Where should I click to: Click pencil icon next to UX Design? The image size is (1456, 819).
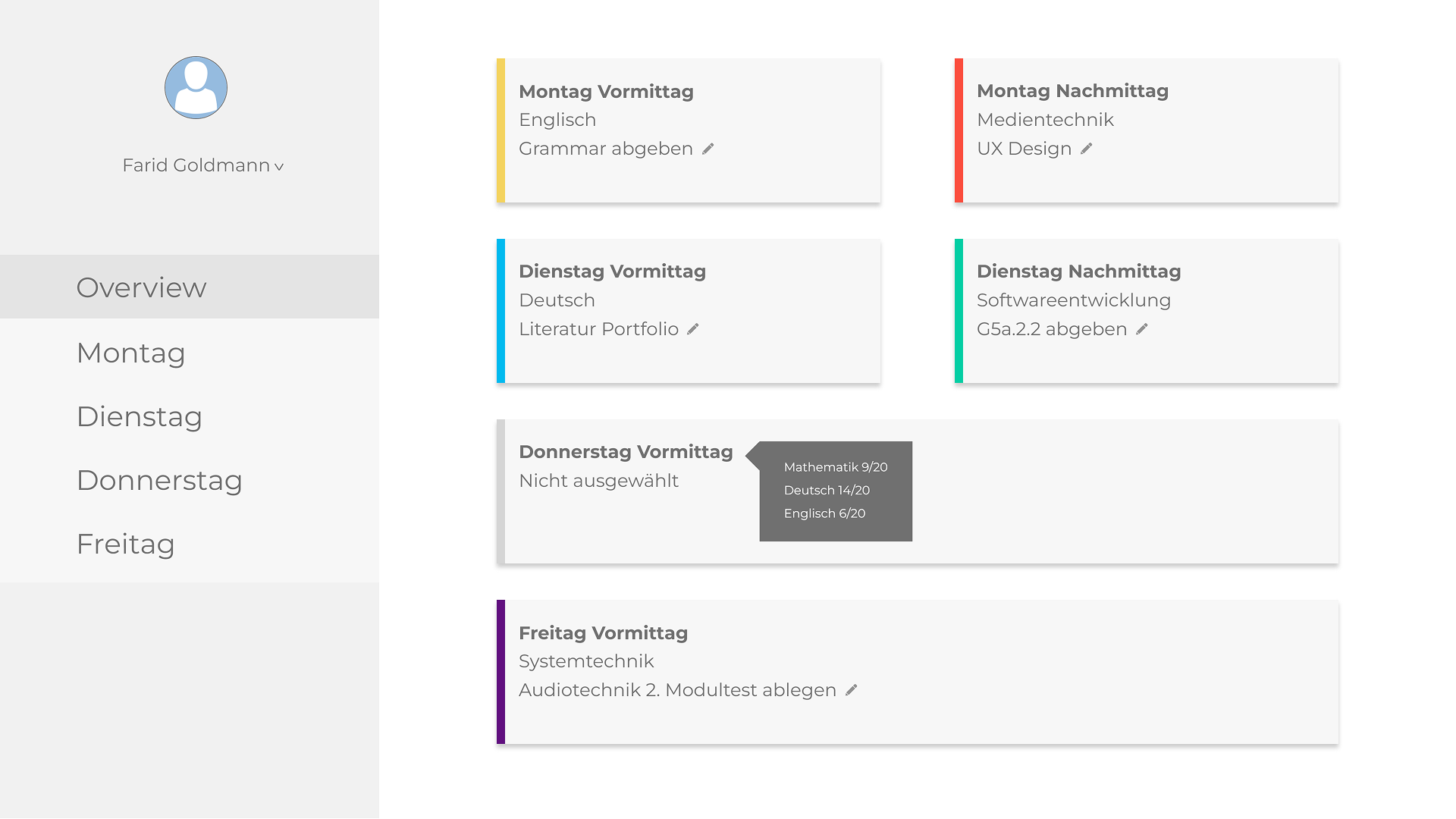pyautogui.click(x=1086, y=149)
